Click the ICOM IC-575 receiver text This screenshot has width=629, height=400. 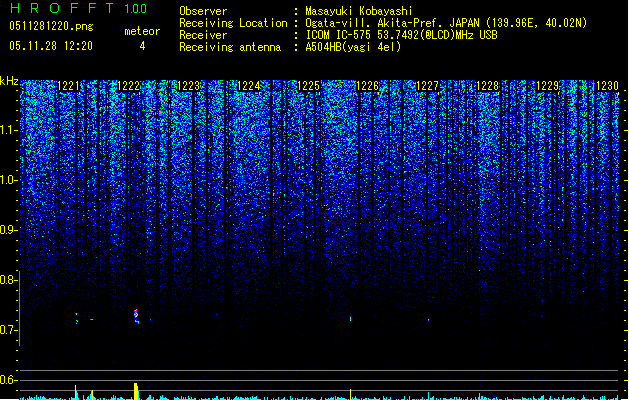402,35
